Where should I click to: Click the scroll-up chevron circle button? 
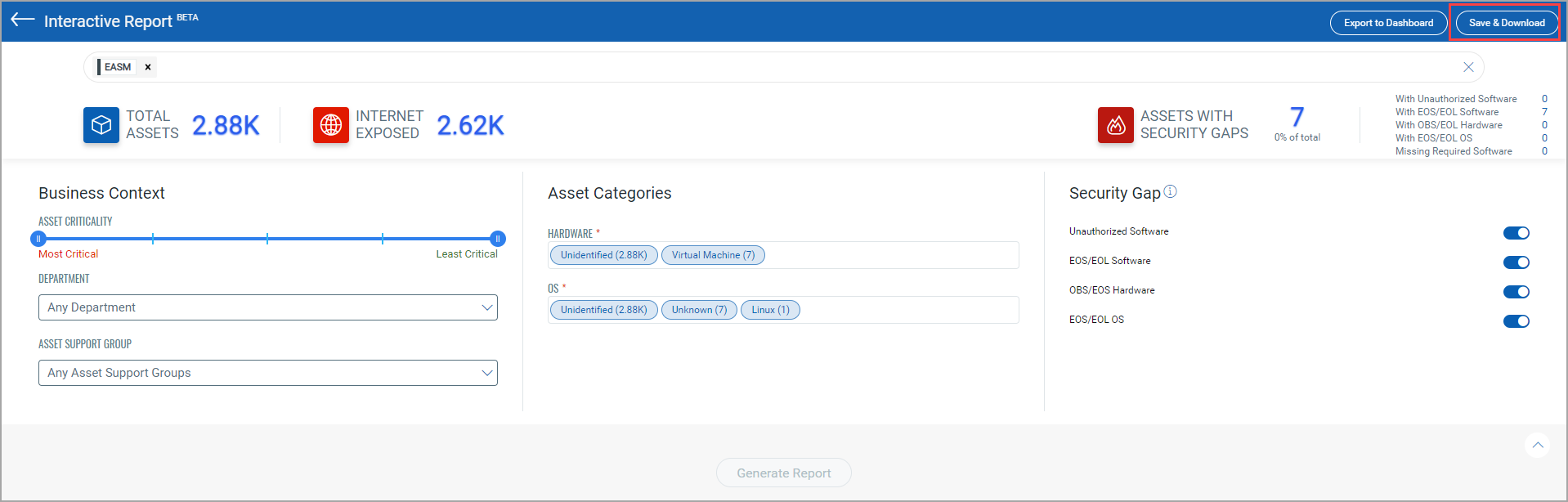pyautogui.click(x=1538, y=445)
